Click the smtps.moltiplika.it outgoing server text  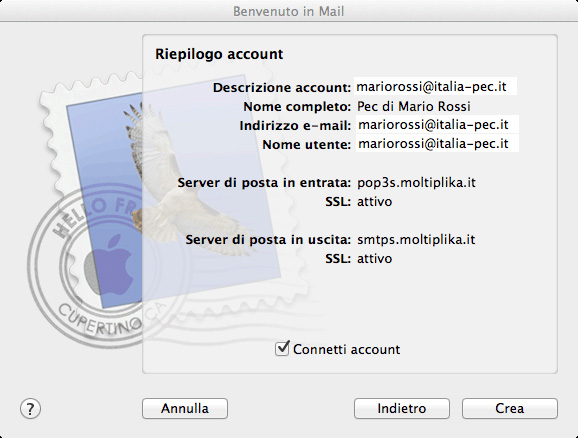pos(416,240)
